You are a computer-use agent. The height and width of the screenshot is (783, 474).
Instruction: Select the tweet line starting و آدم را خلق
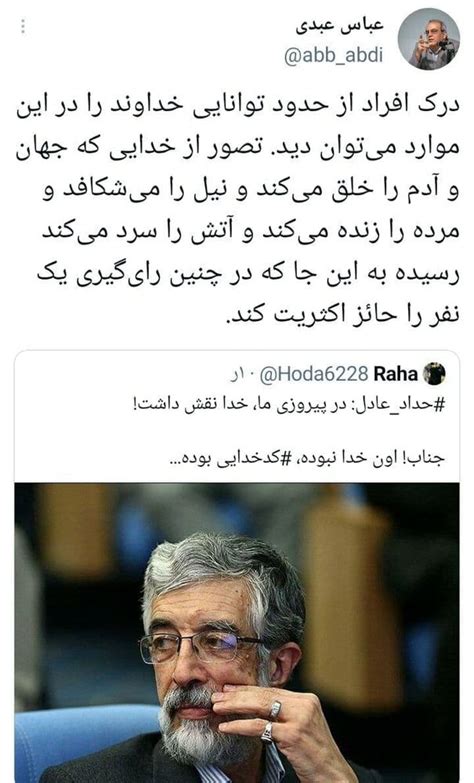click(251, 190)
